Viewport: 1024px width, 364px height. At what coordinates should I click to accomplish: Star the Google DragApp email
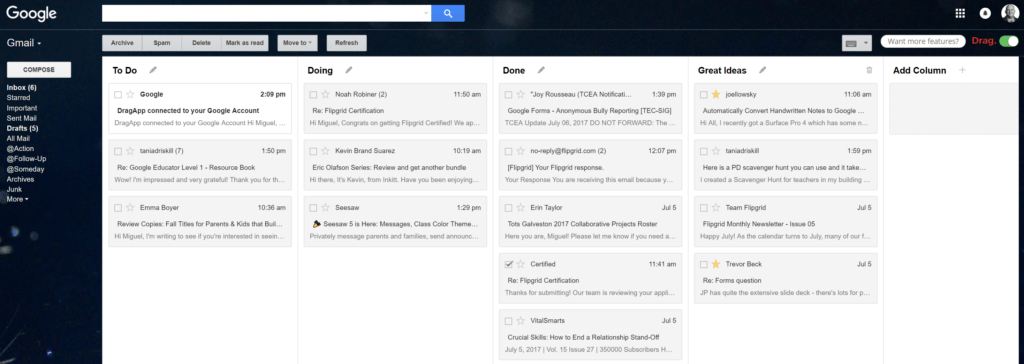pyautogui.click(x=129, y=94)
